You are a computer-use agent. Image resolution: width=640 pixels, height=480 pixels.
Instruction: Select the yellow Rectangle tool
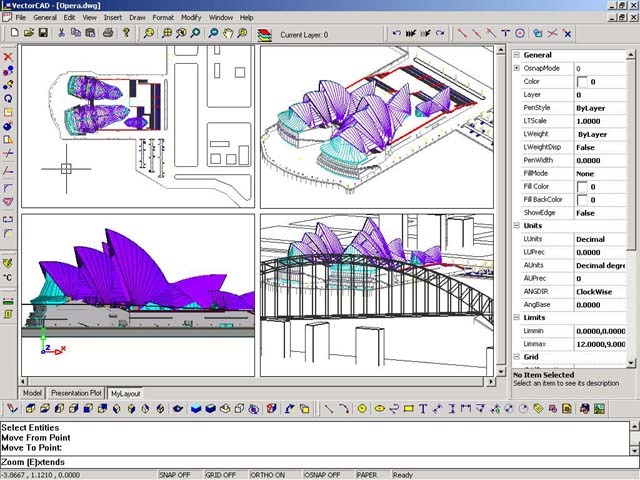coord(408,409)
